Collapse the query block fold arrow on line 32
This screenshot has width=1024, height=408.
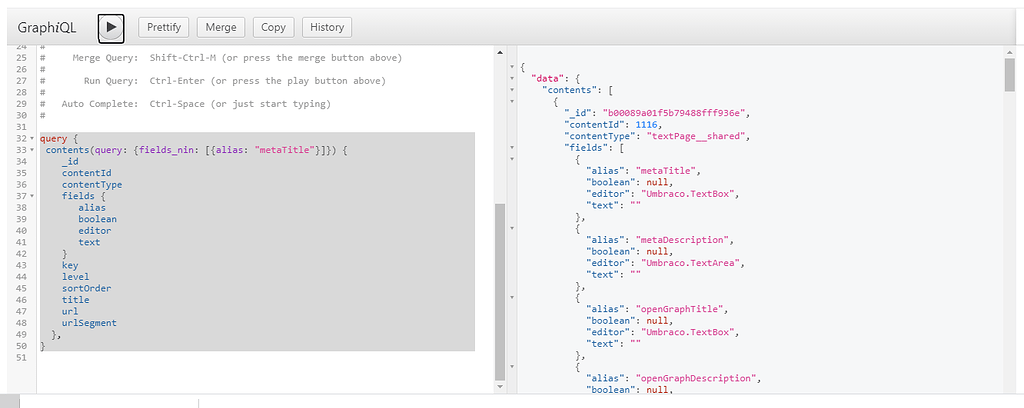[34, 139]
